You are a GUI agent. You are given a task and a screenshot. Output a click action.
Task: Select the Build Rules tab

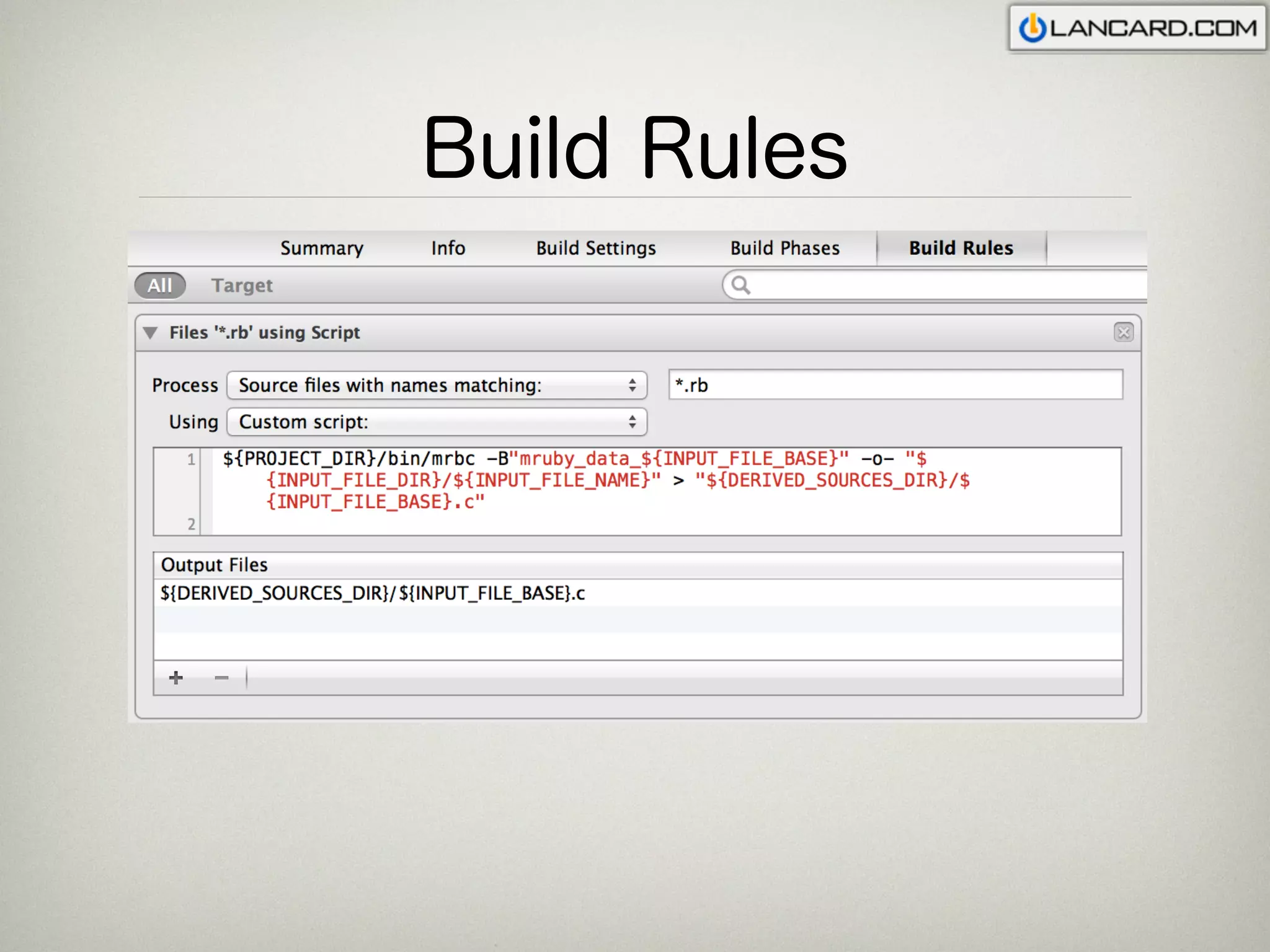[961, 248]
